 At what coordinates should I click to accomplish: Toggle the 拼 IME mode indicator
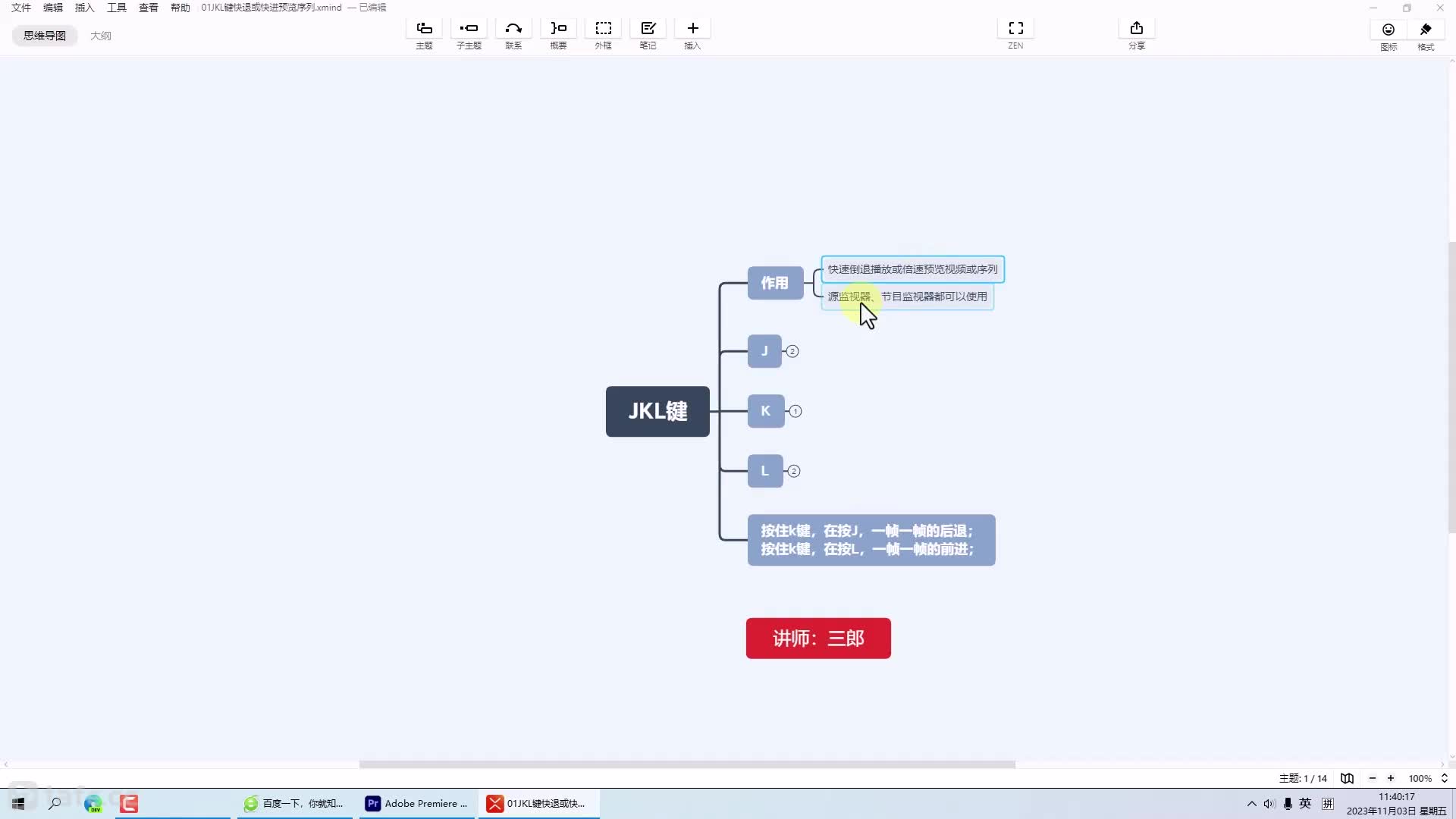point(1327,804)
